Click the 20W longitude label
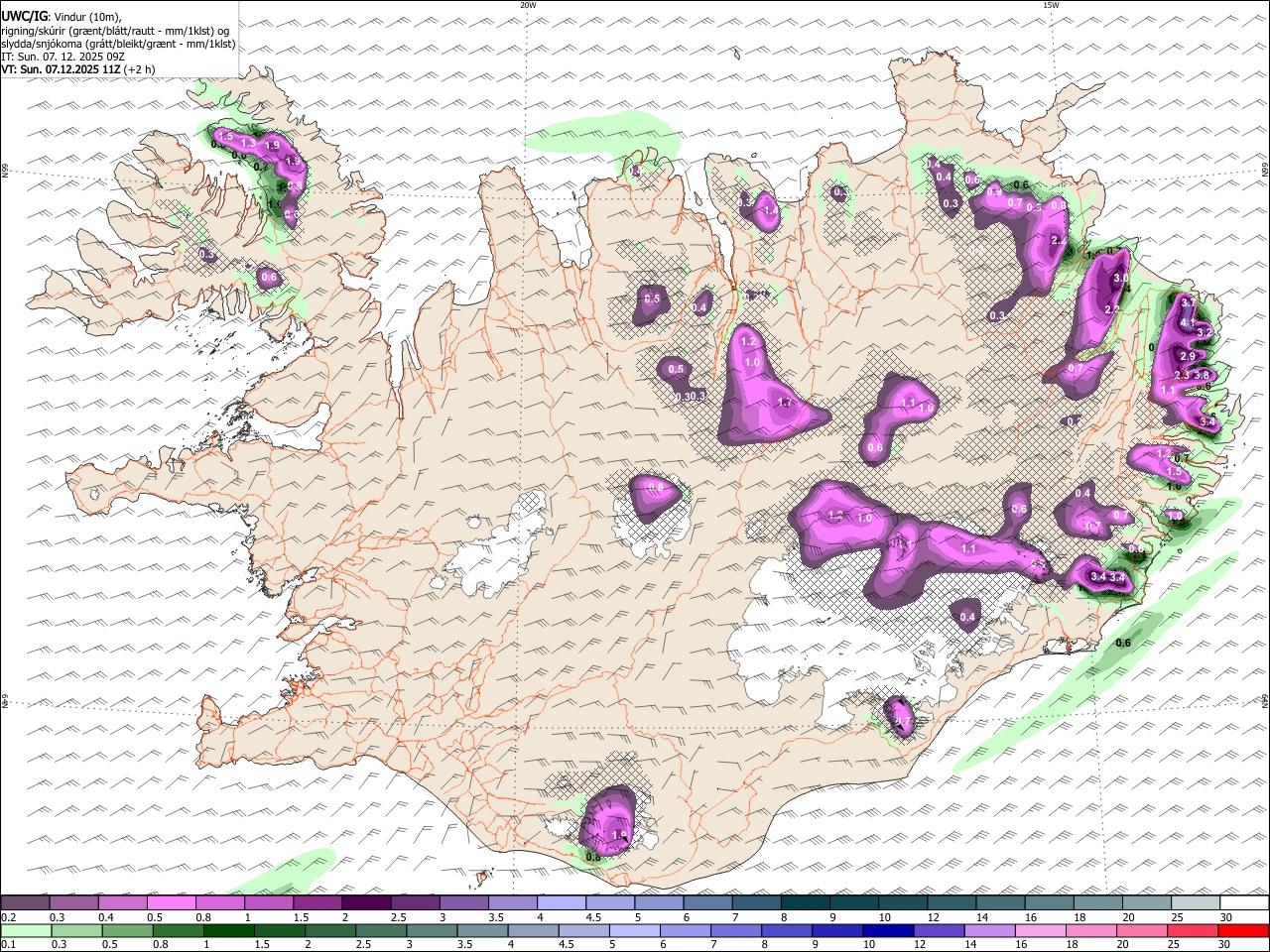This screenshot has width=1270, height=952. coord(528,5)
